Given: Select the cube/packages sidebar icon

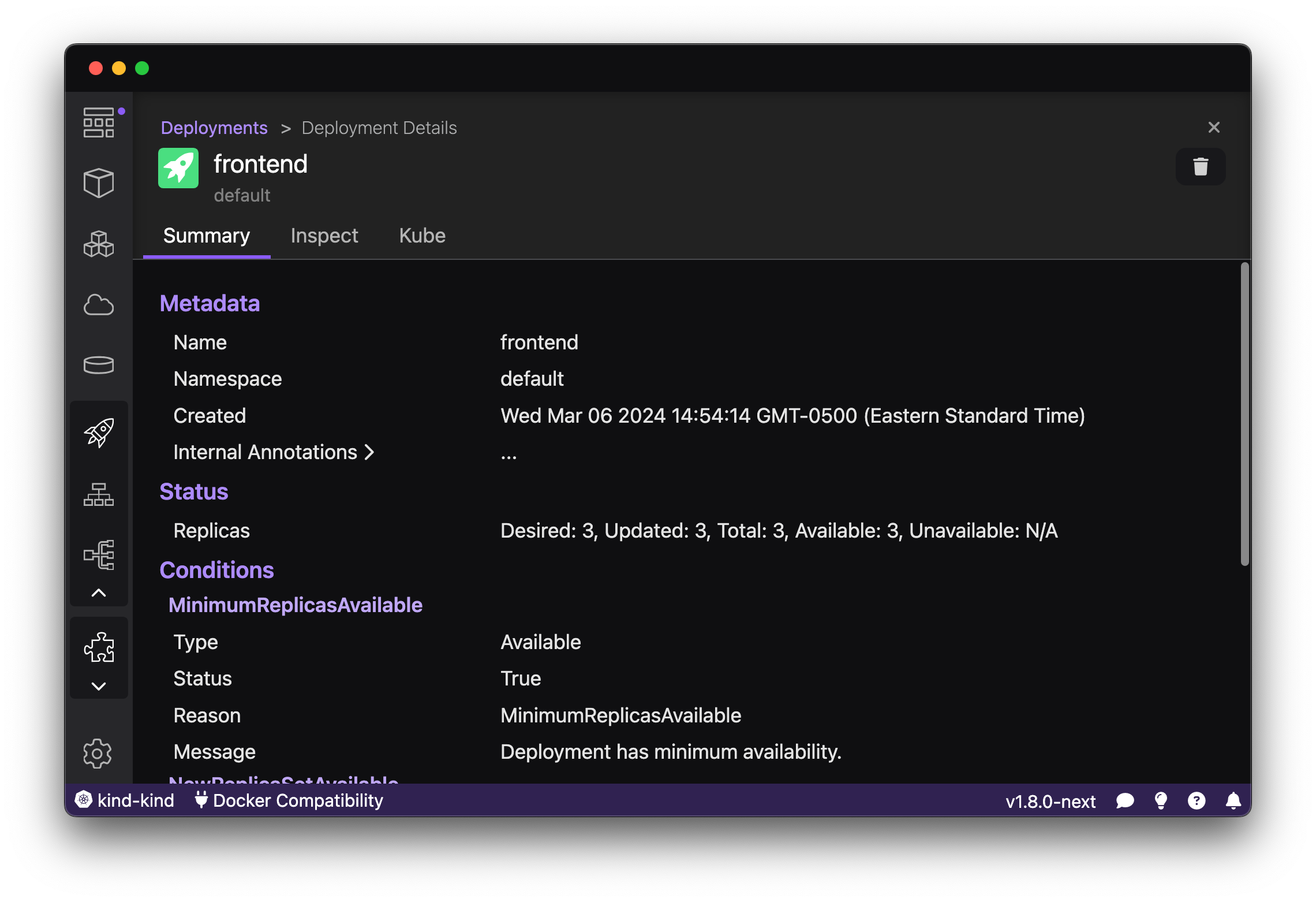Looking at the screenshot, I should tap(100, 183).
